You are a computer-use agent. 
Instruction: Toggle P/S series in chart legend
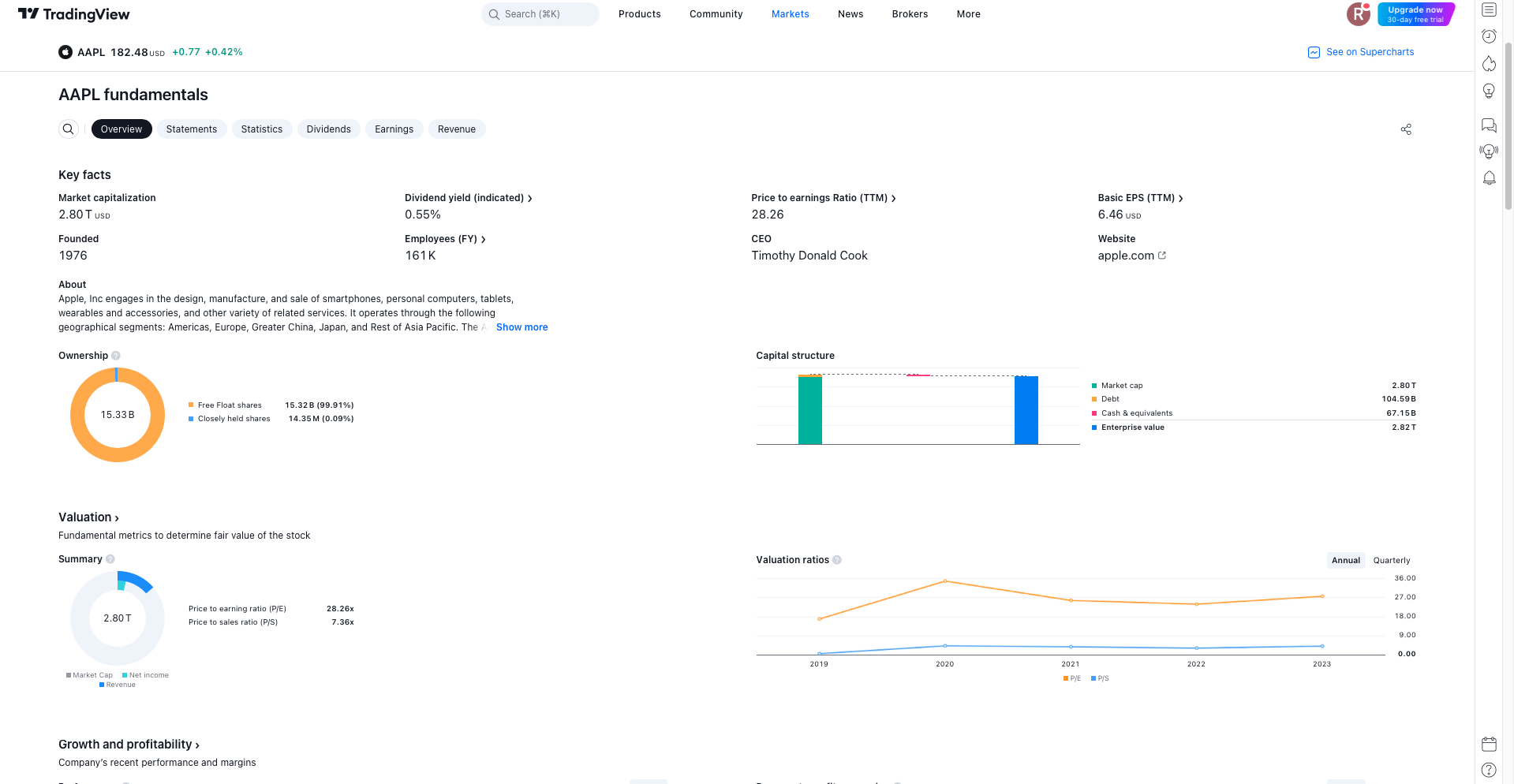click(1100, 678)
